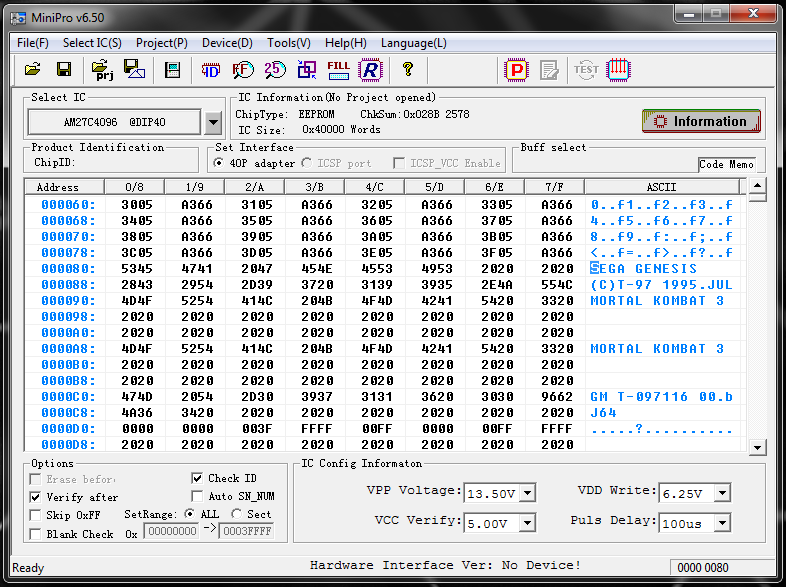Select the Sect range radio button
Image resolution: width=786 pixels, height=587 pixels.
[236, 514]
